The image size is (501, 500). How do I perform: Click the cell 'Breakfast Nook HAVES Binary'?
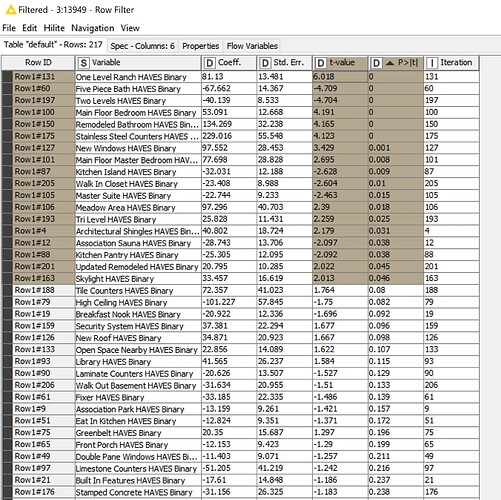click(138, 314)
